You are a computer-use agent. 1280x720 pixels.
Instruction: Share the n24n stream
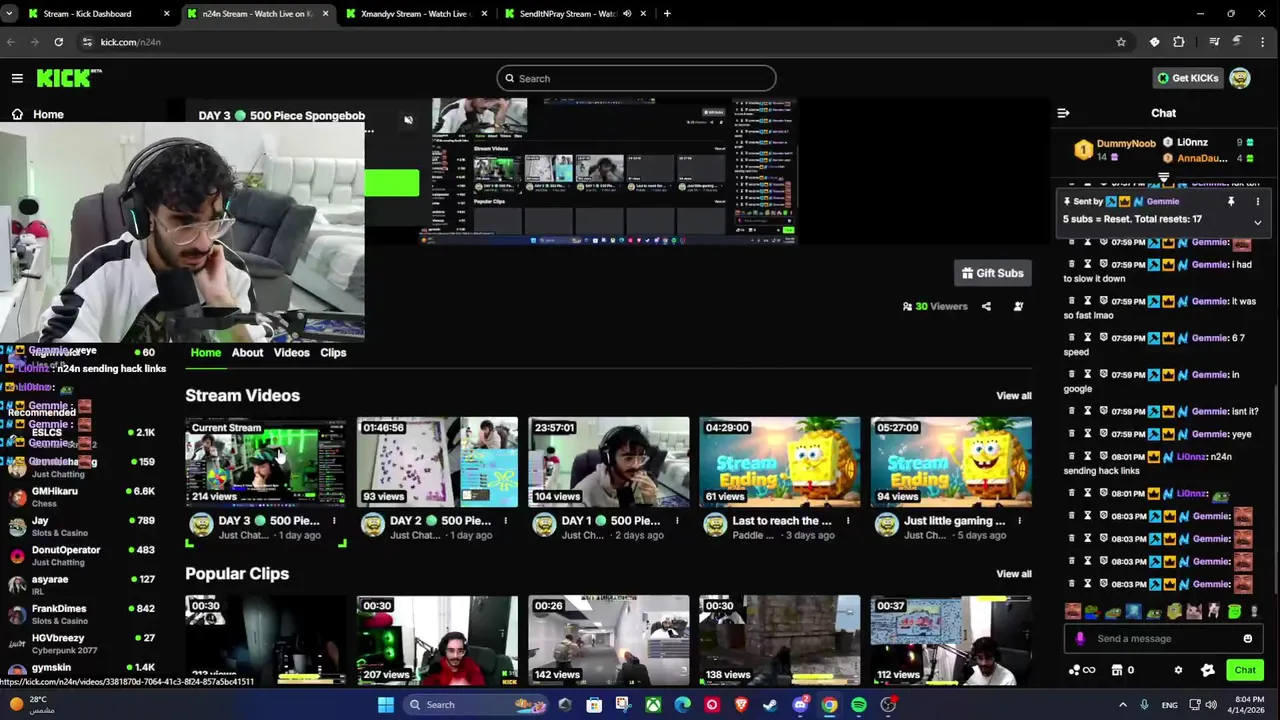pyautogui.click(x=986, y=306)
